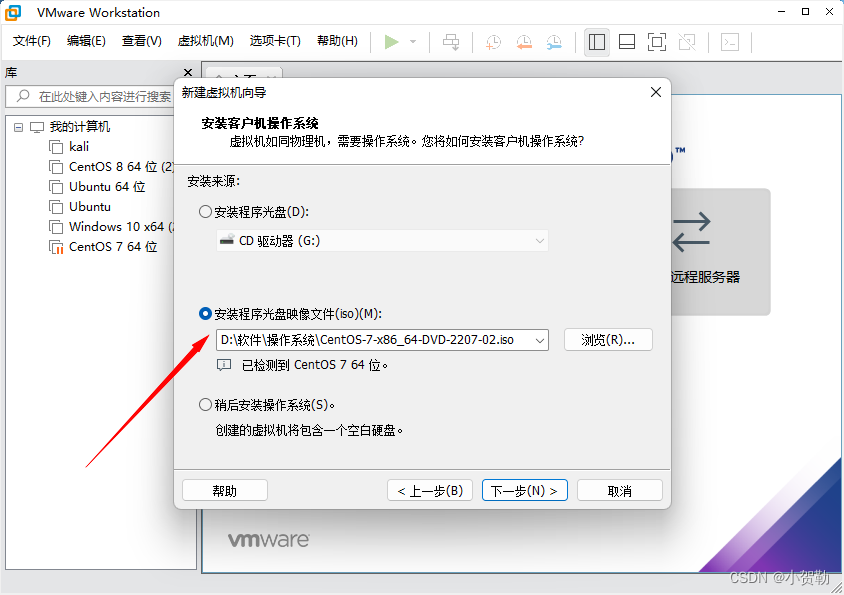844x595 pixels.
Task: Open the snapshot manager wrench icon
Action: click(554, 41)
